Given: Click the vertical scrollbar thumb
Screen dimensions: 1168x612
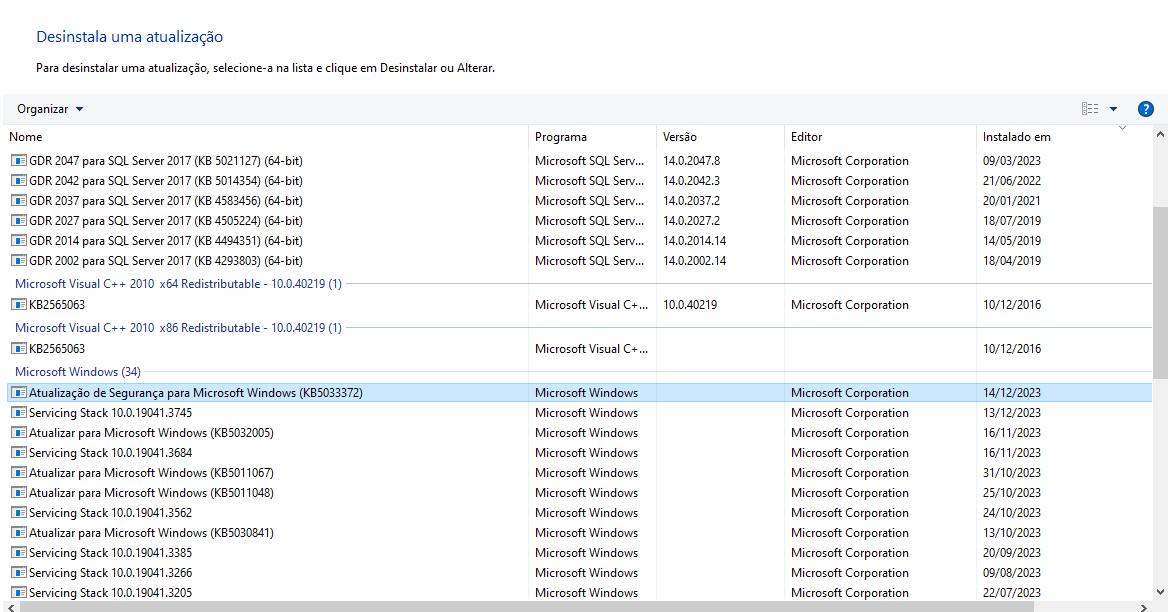Looking at the screenshot, I should [x=1160, y=294].
